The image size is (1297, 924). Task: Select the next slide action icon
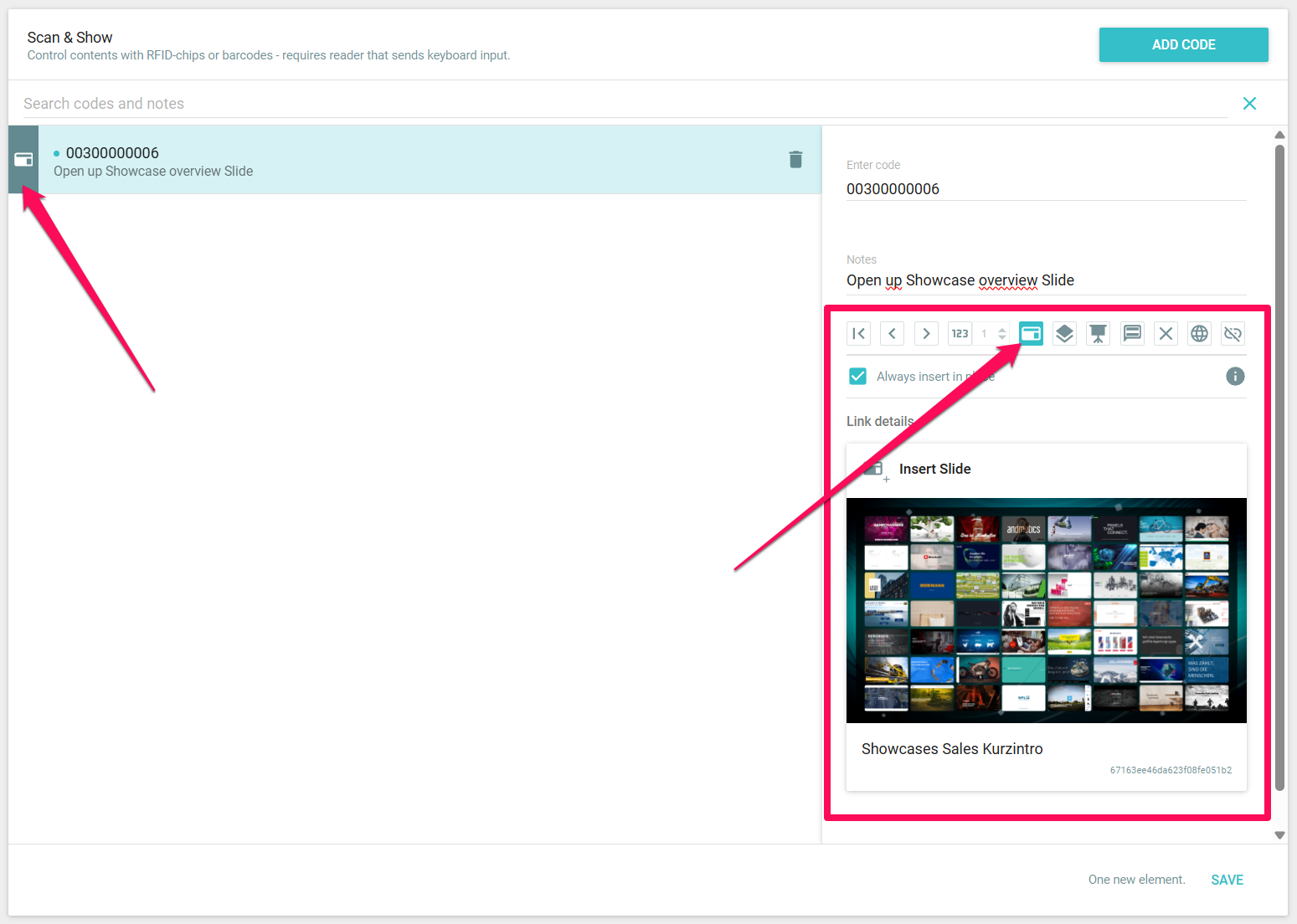click(x=926, y=334)
